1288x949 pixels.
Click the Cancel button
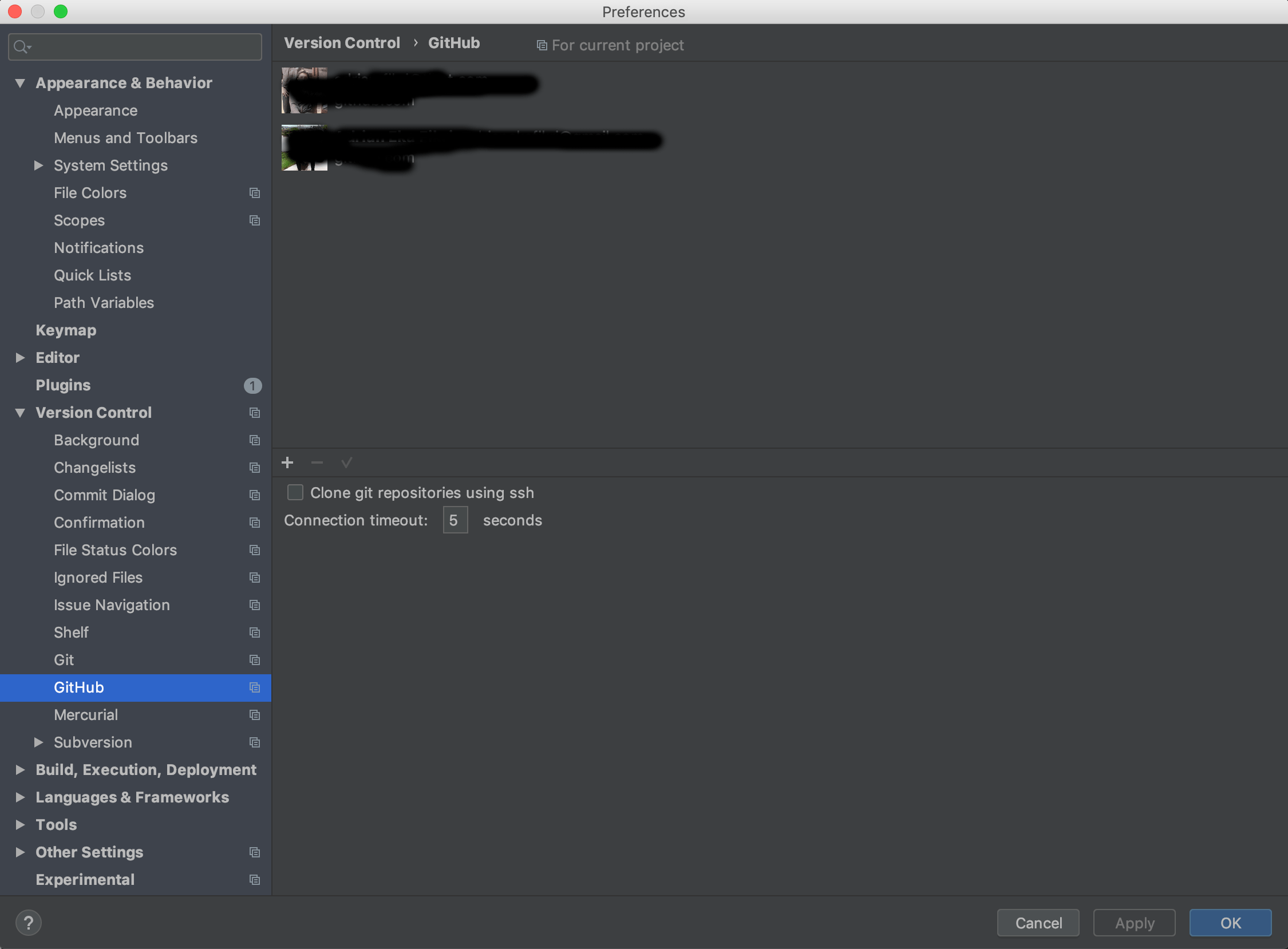point(1038,923)
